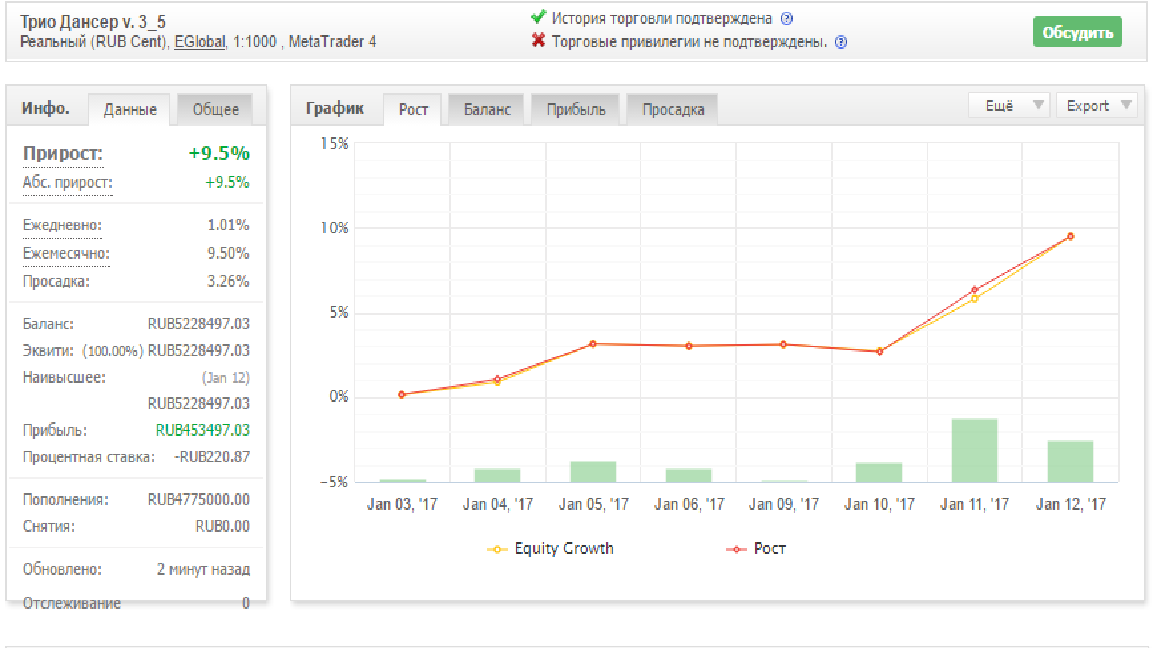Click the Jan 03 growth data point

coord(402,395)
